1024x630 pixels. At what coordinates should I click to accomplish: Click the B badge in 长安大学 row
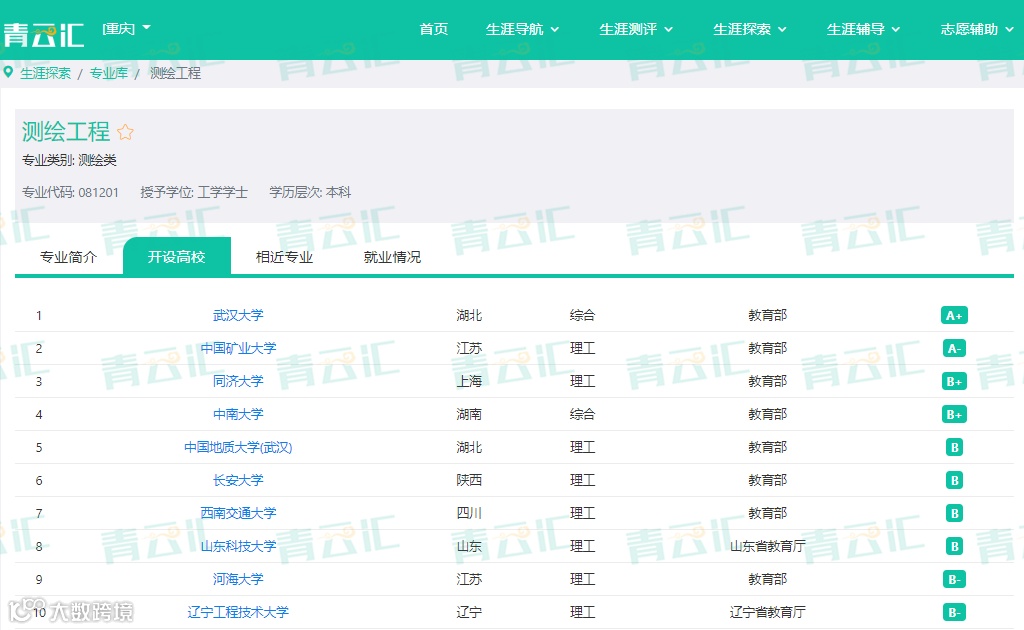click(x=954, y=480)
